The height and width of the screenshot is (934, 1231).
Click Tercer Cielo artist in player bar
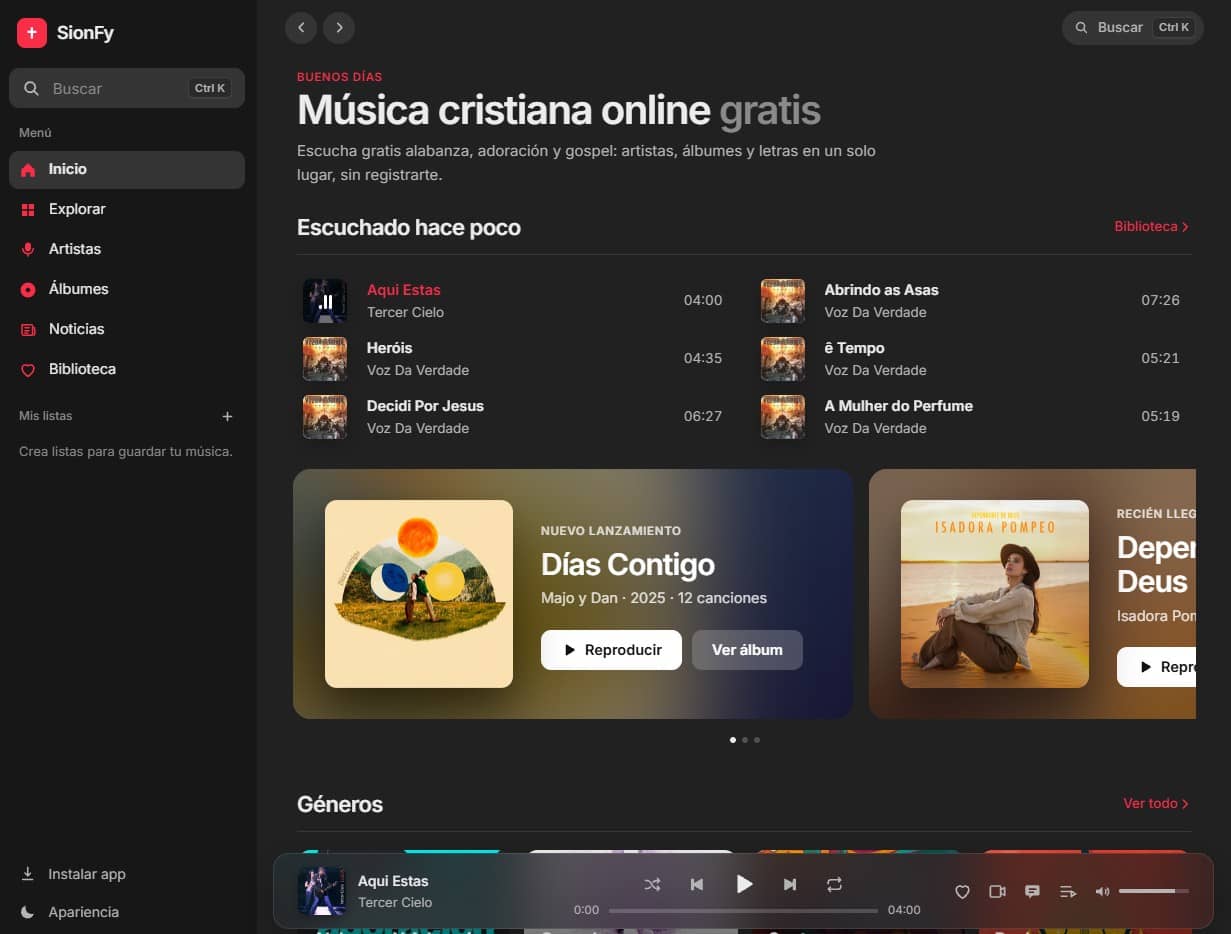click(x=395, y=903)
